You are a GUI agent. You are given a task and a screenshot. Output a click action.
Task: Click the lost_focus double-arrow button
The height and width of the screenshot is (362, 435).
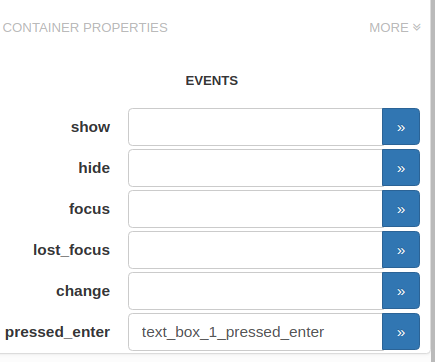401,250
